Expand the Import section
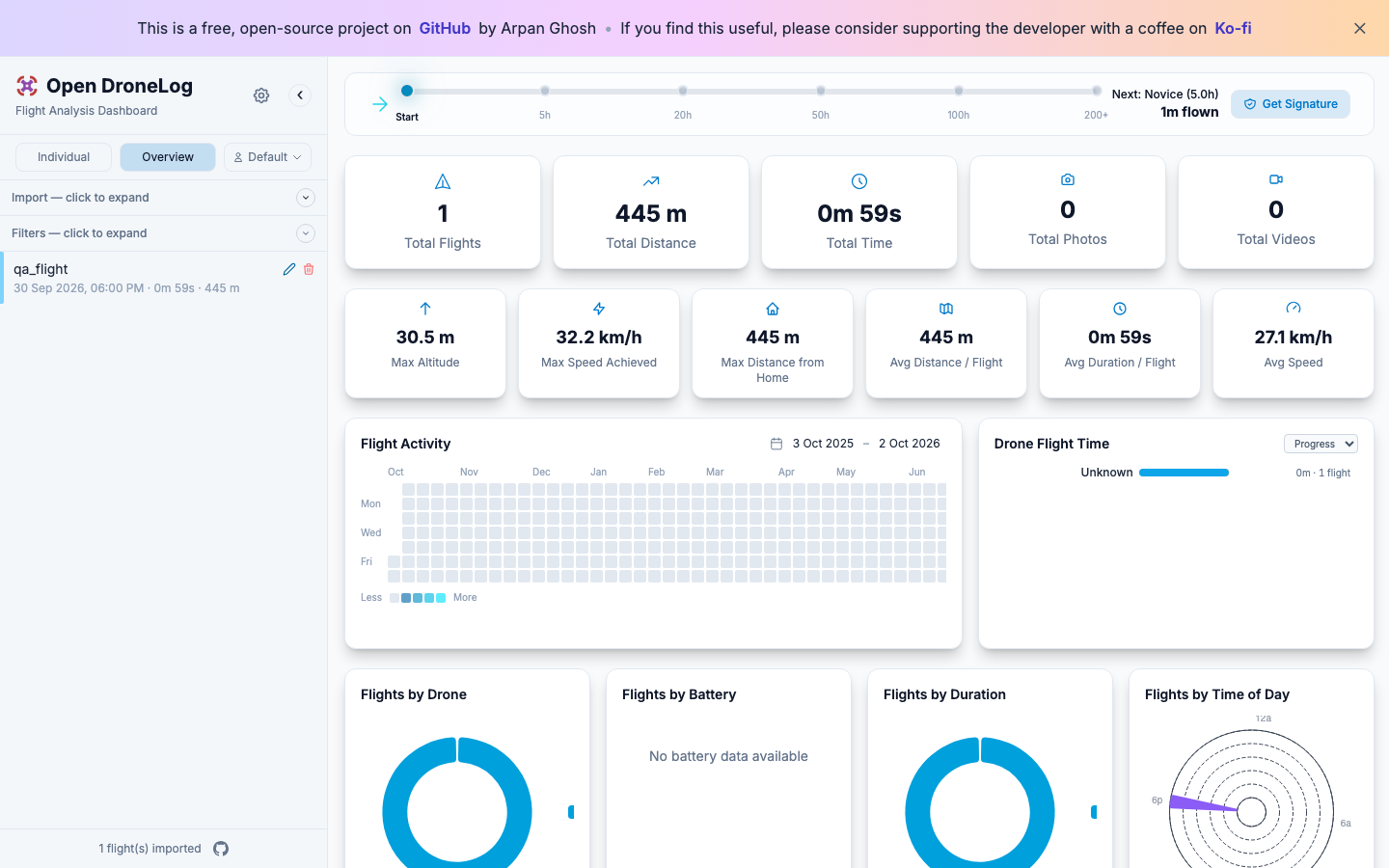Viewport: 1389px width, 868px height. pos(164,198)
